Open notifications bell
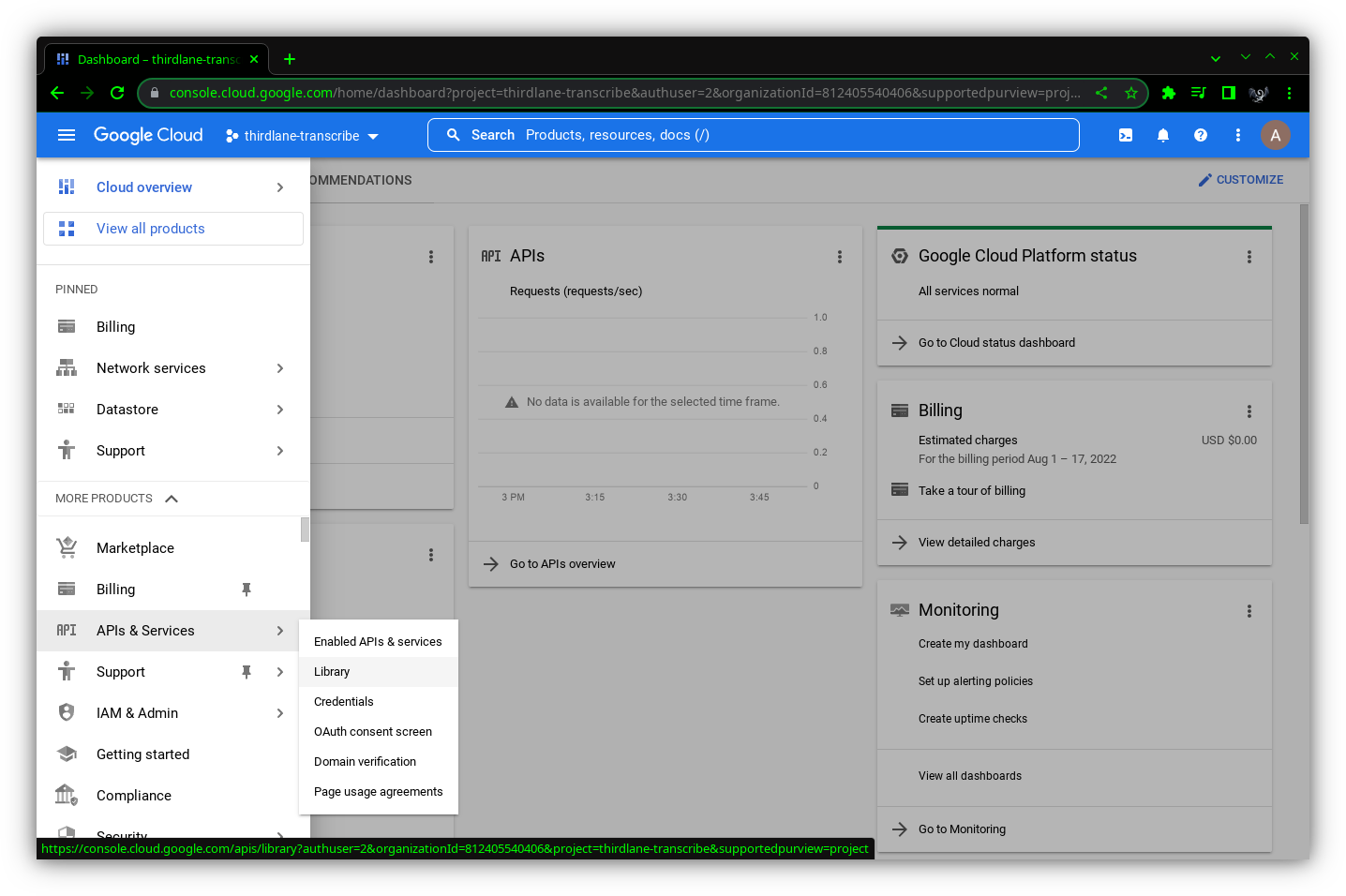1346x896 pixels. tap(1163, 135)
